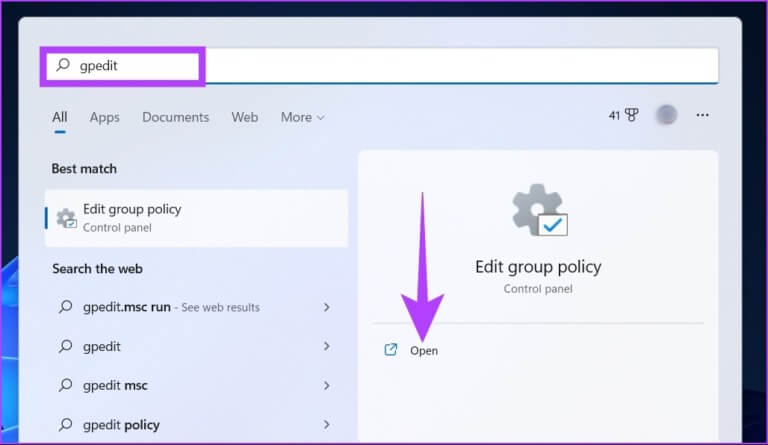Click search icon beside gpedit msc

66,385
